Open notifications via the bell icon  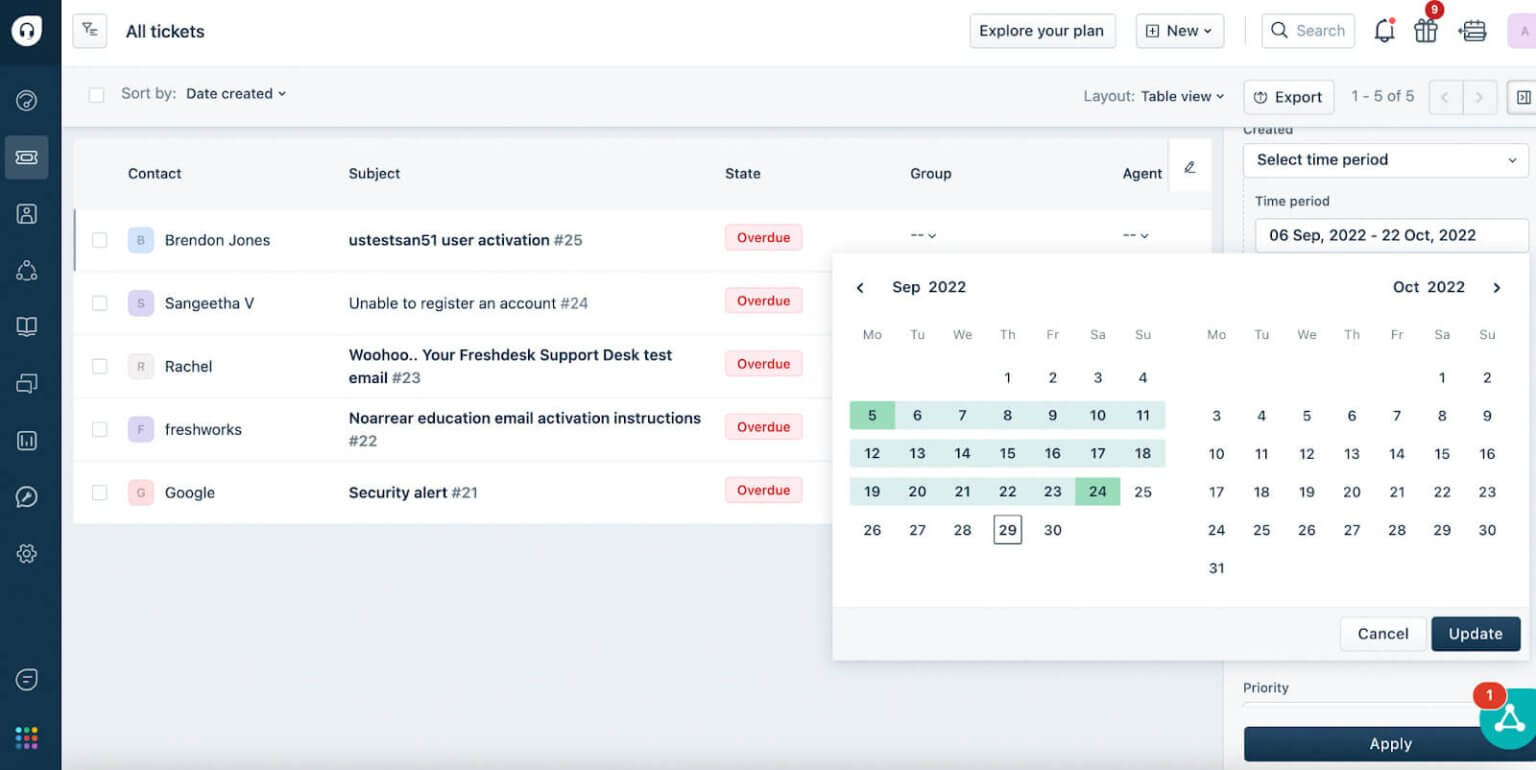[1384, 31]
